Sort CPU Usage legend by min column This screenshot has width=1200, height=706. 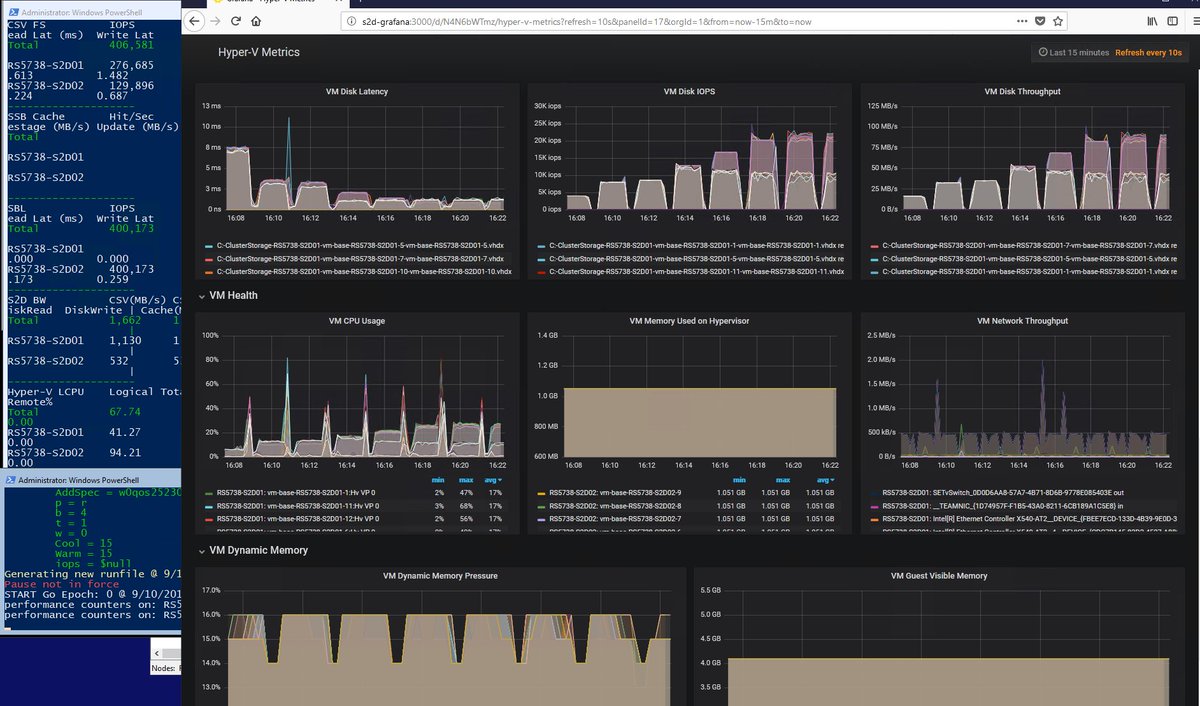tap(439, 480)
